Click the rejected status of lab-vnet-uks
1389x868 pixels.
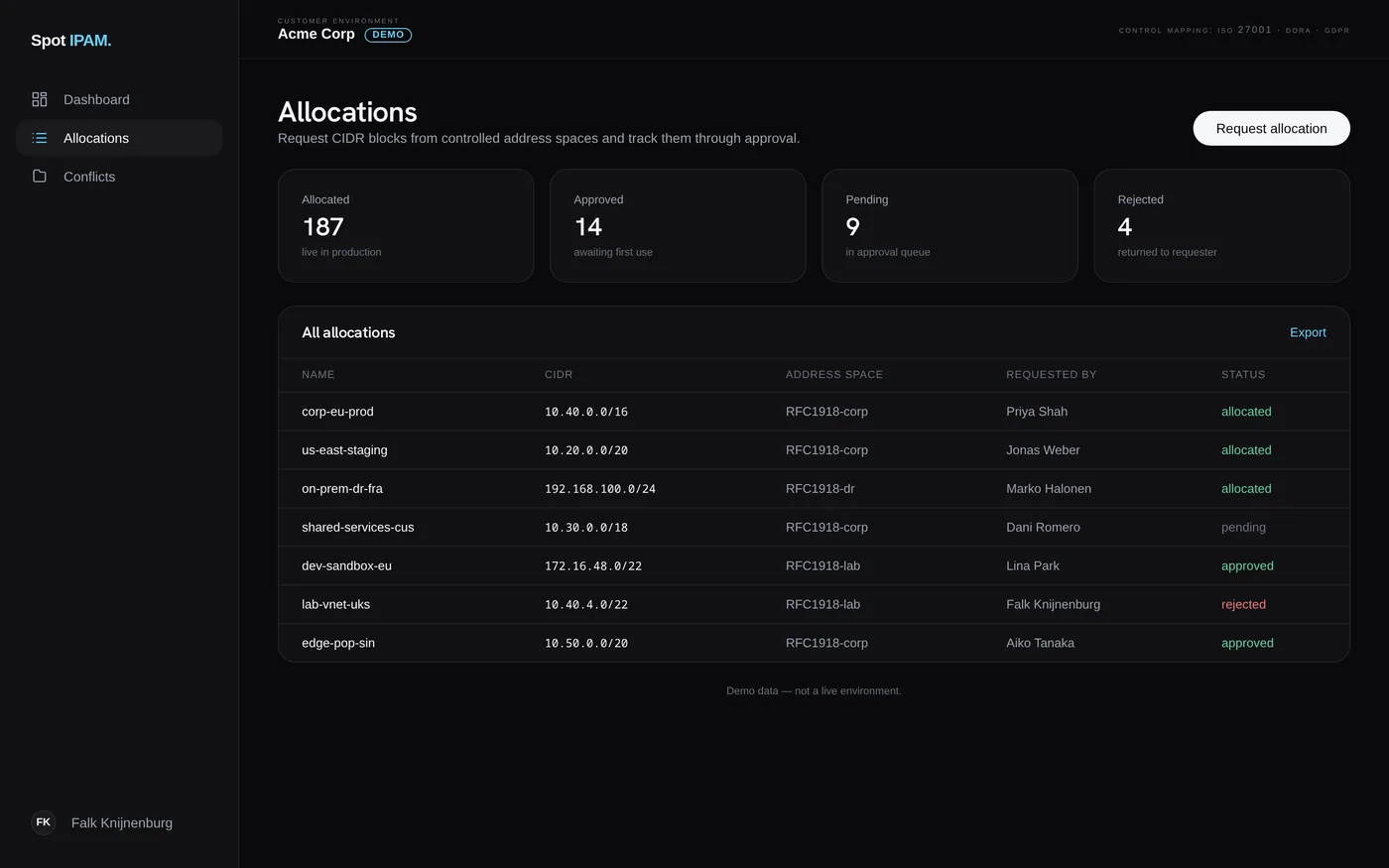pos(1243,604)
